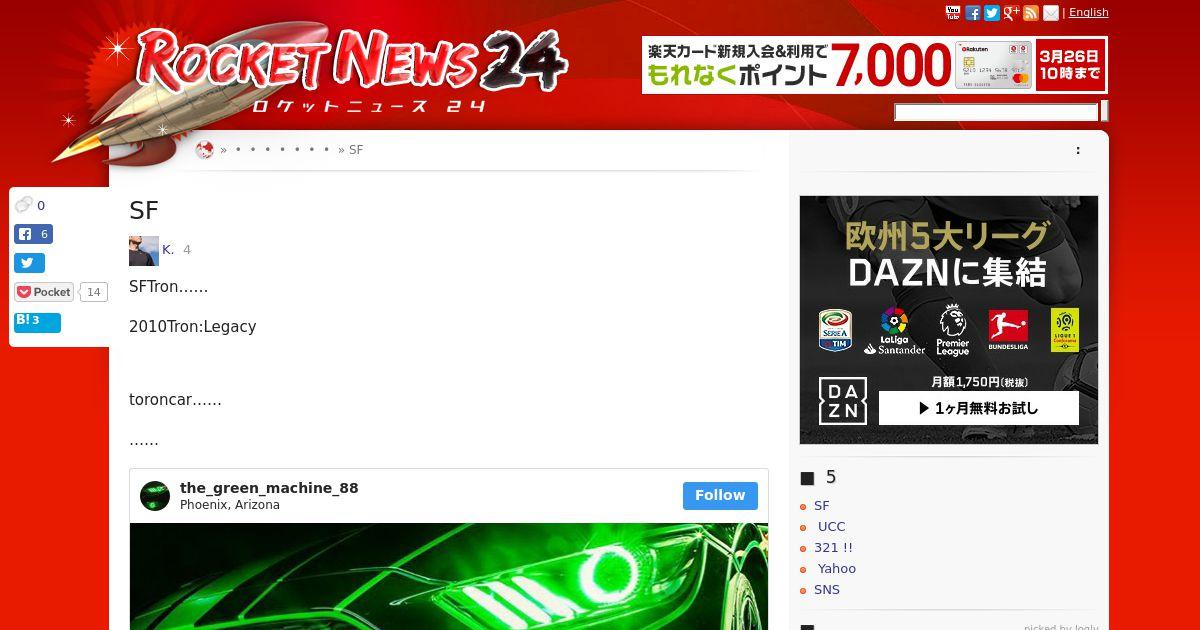Open Phoenix, Arizona location link
This screenshot has width=1200, height=630.
(230, 505)
